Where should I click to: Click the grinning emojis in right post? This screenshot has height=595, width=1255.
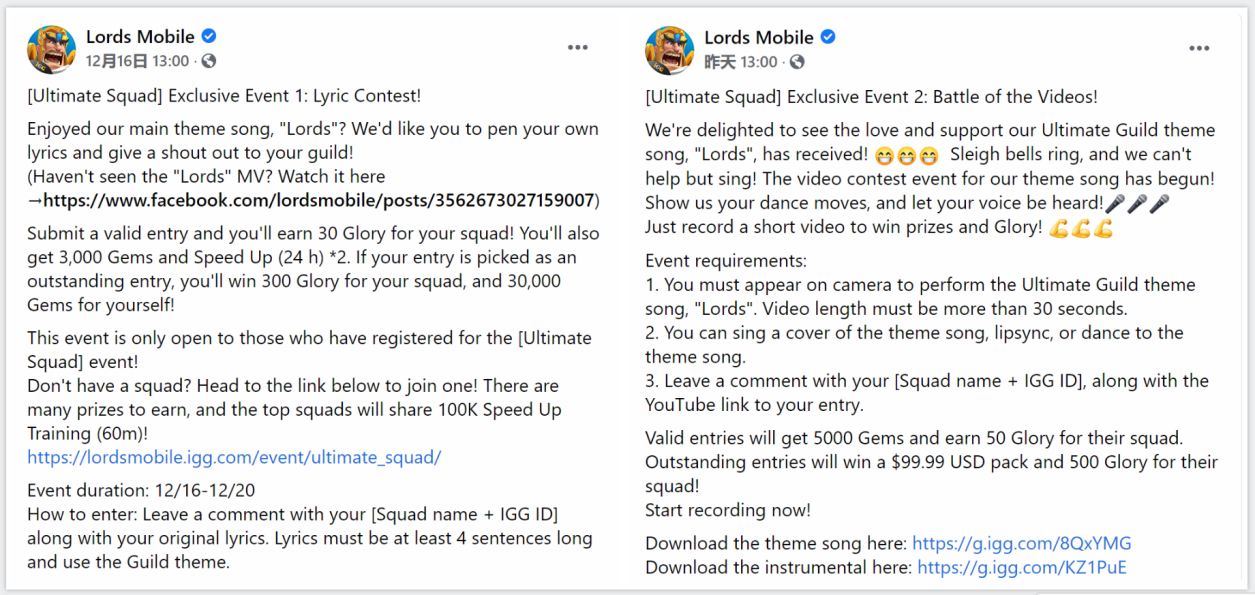point(906,155)
